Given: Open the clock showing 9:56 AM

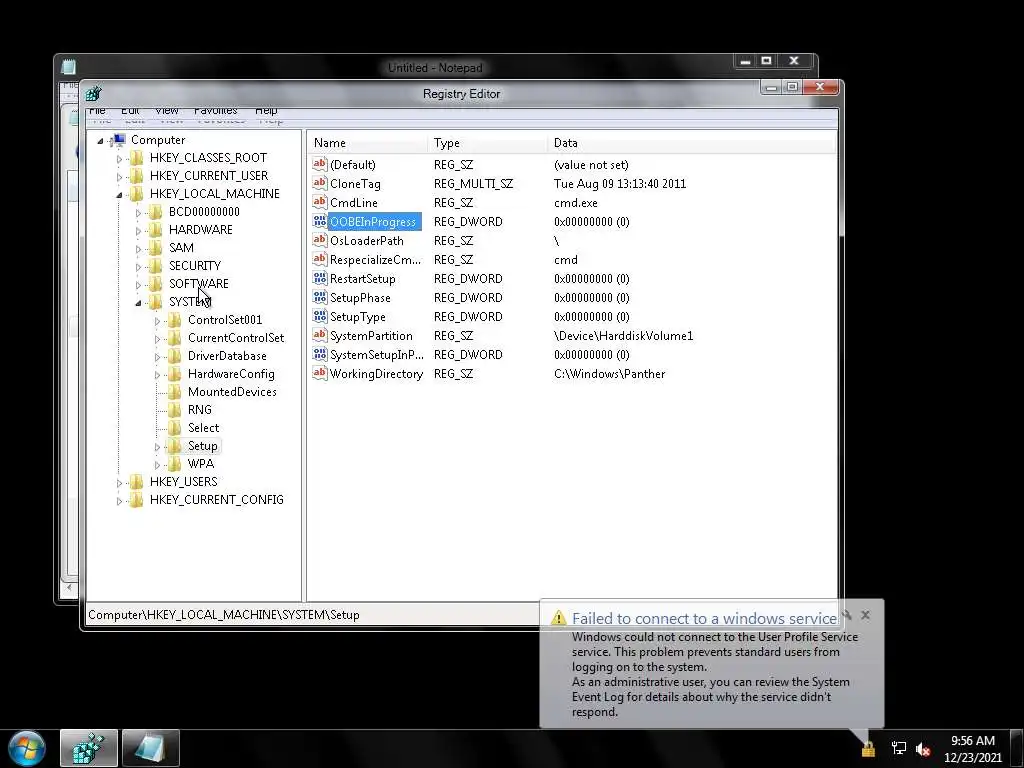Looking at the screenshot, I should [972, 748].
